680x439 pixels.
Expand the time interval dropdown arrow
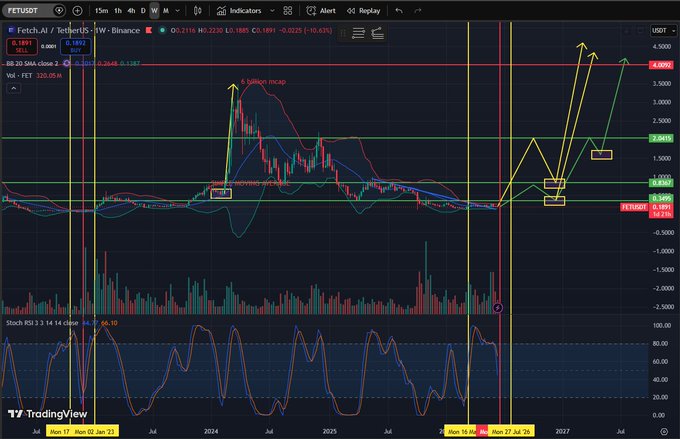(x=177, y=10)
